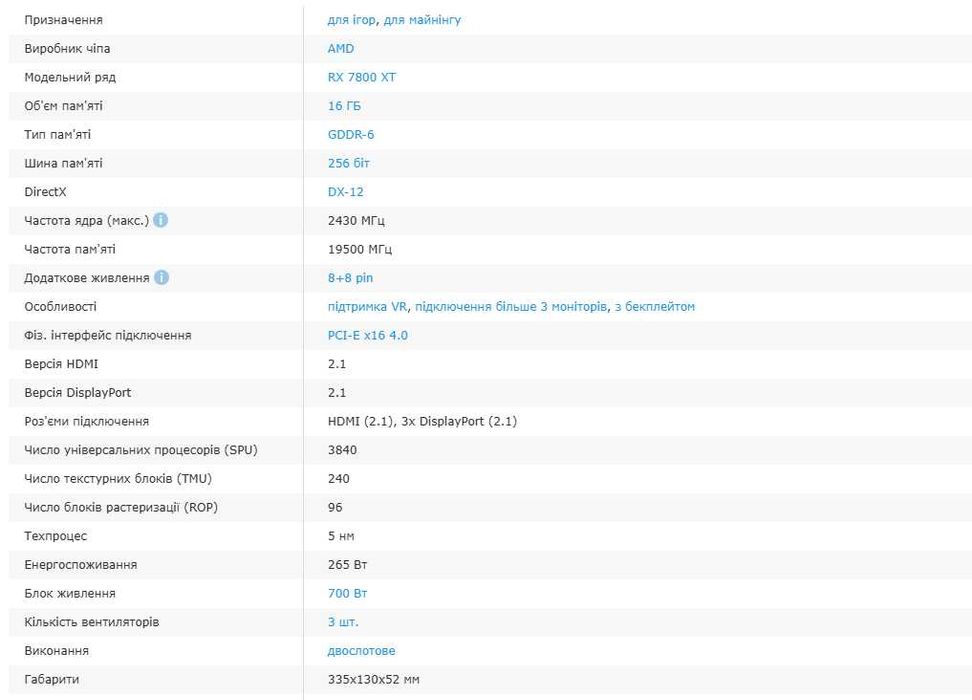Click the 'DirectX' row label
The height and width of the screenshot is (700, 972).
pyautogui.click(x=45, y=192)
